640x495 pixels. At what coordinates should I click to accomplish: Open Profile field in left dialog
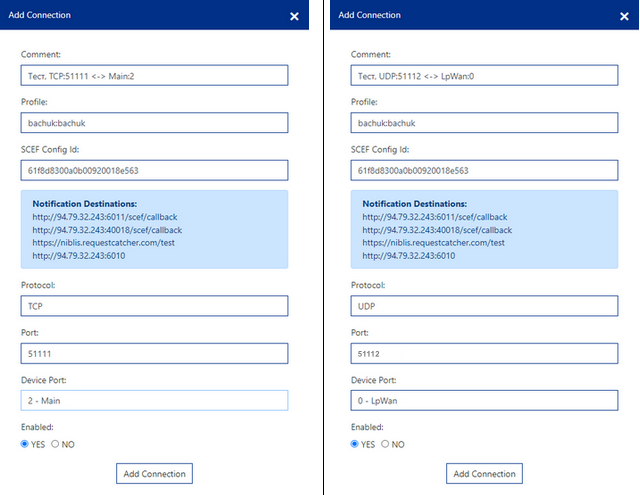pyautogui.click(x=154, y=123)
